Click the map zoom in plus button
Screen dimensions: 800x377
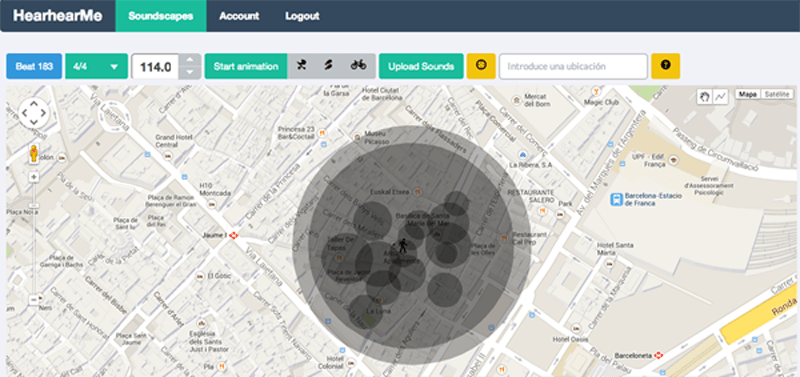pos(34,177)
